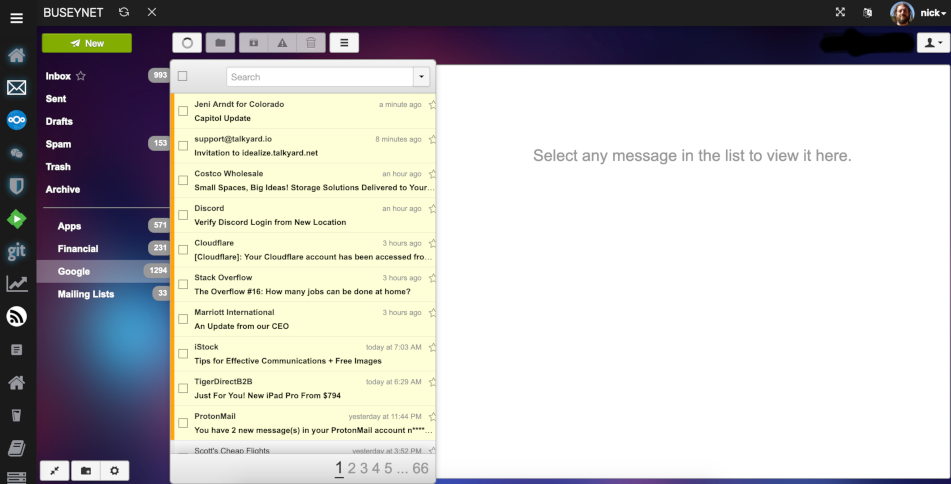Select the Financial folder
The height and width of the screenshot is (484, 951).
coord(78,249)
